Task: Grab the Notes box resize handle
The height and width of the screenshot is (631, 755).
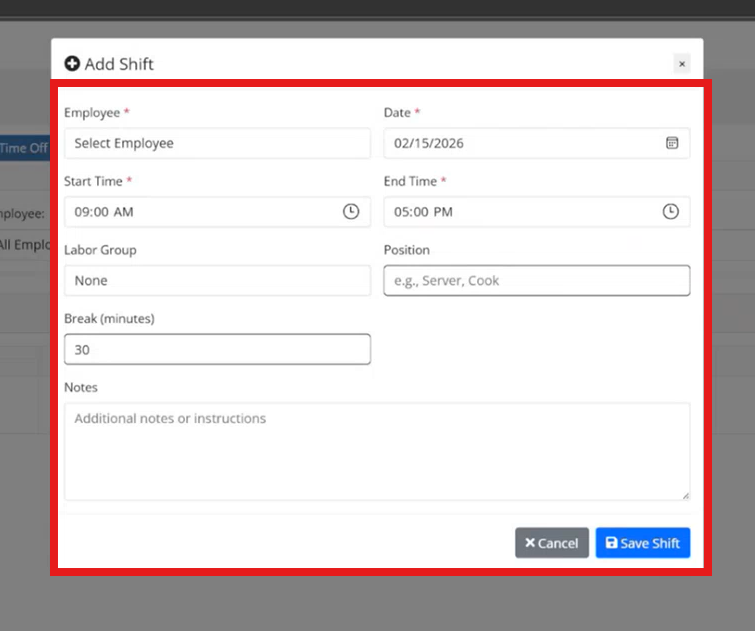Action: tap(685, 495)
